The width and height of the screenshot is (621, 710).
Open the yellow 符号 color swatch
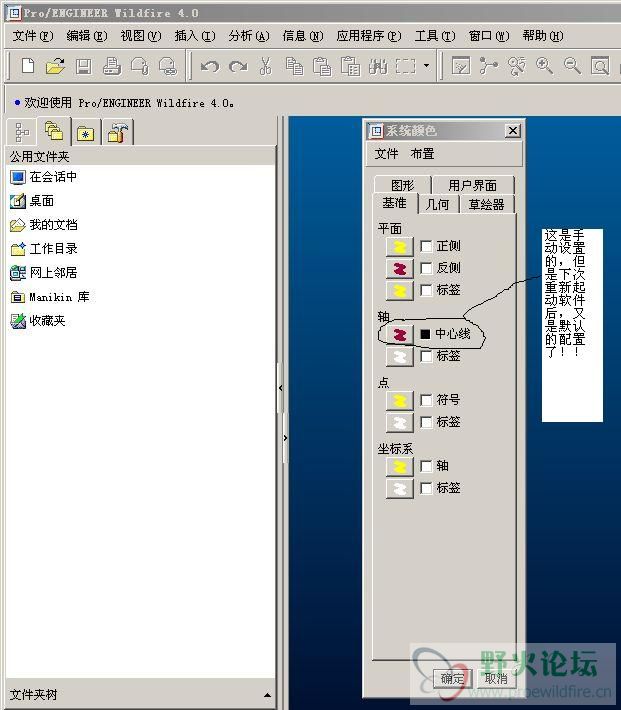click(x=400, y=401)
